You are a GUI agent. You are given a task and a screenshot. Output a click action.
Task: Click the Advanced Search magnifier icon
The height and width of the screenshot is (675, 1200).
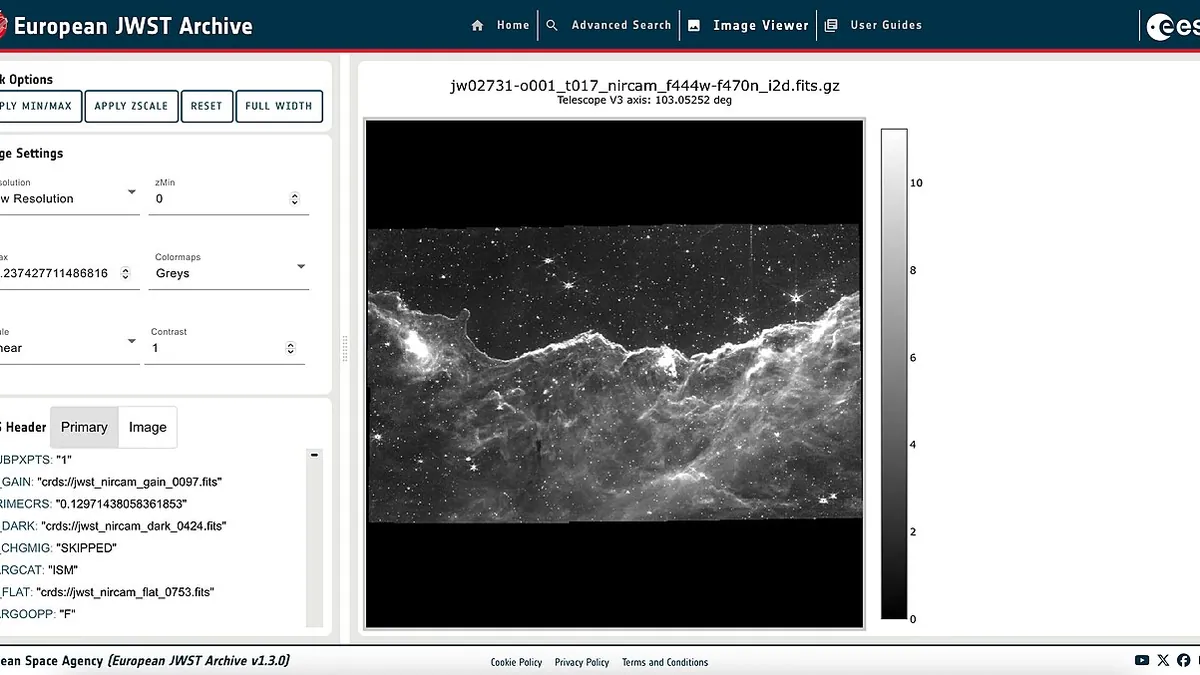[x=552, y=26]
